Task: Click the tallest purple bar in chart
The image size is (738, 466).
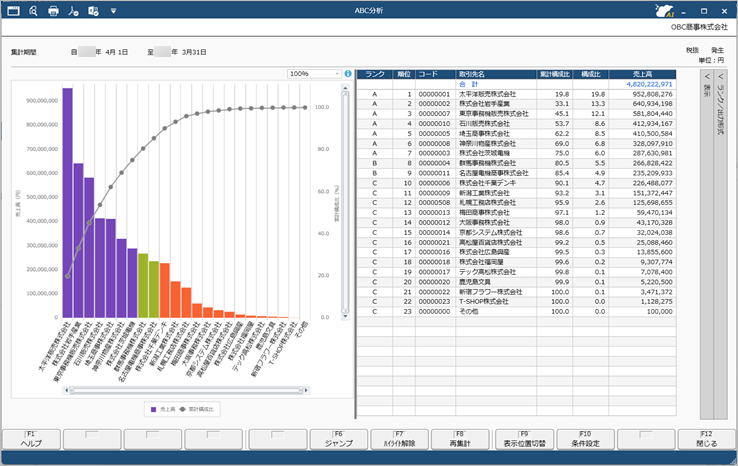Action: coord(67,200)
